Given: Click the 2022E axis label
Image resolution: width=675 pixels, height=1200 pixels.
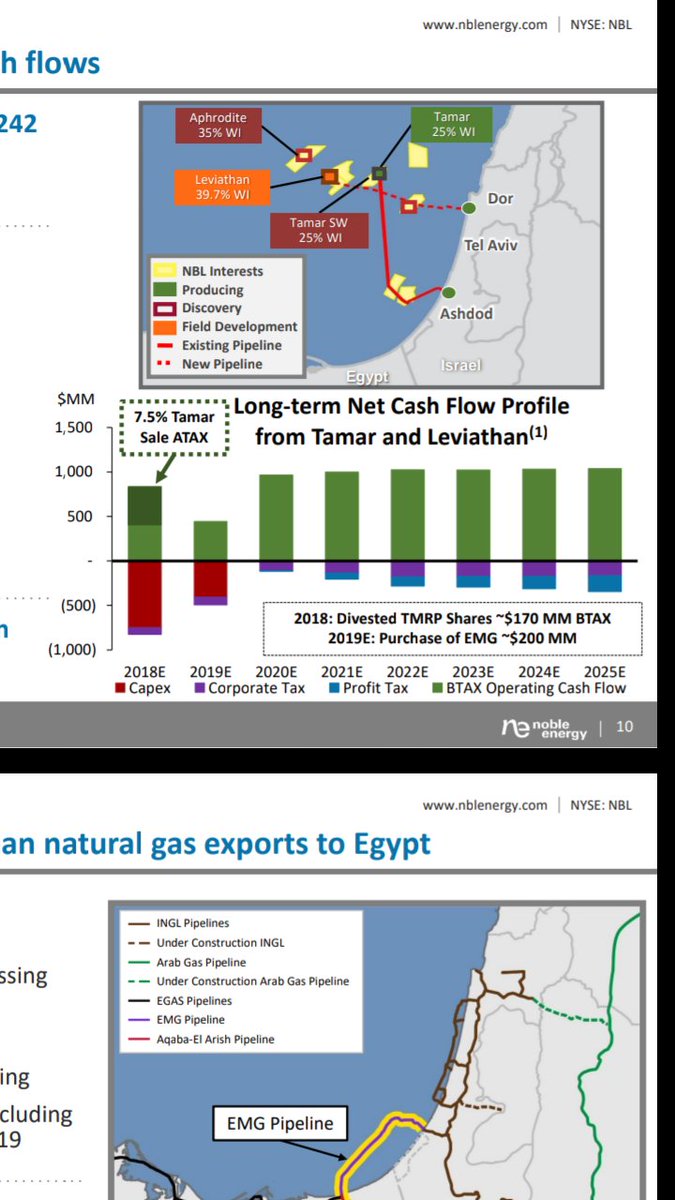Looking at the screenshot, I should coord(408,671).
